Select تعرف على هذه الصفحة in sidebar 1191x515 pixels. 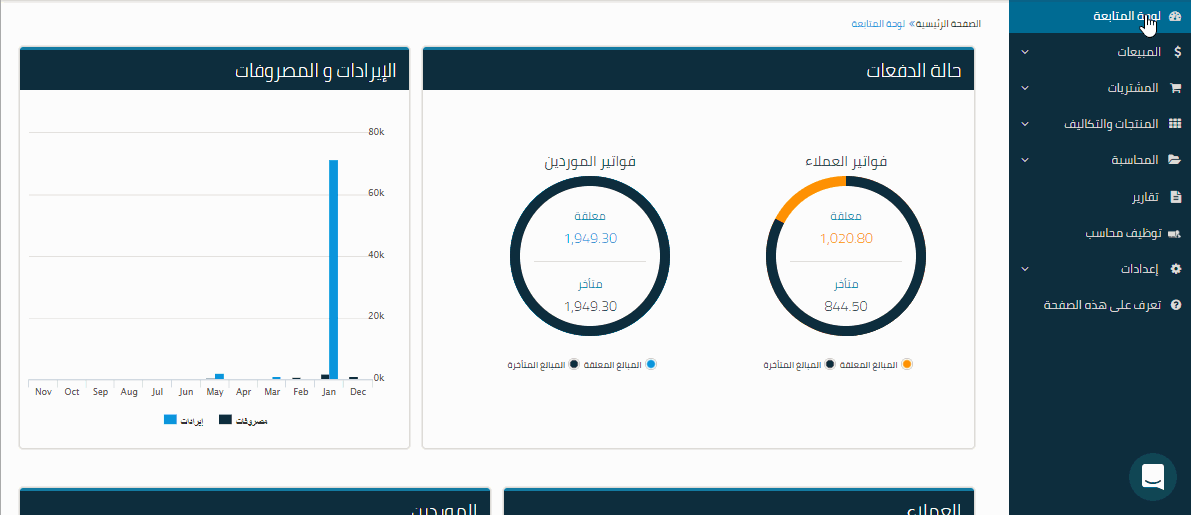click(x=1102, y=306)
